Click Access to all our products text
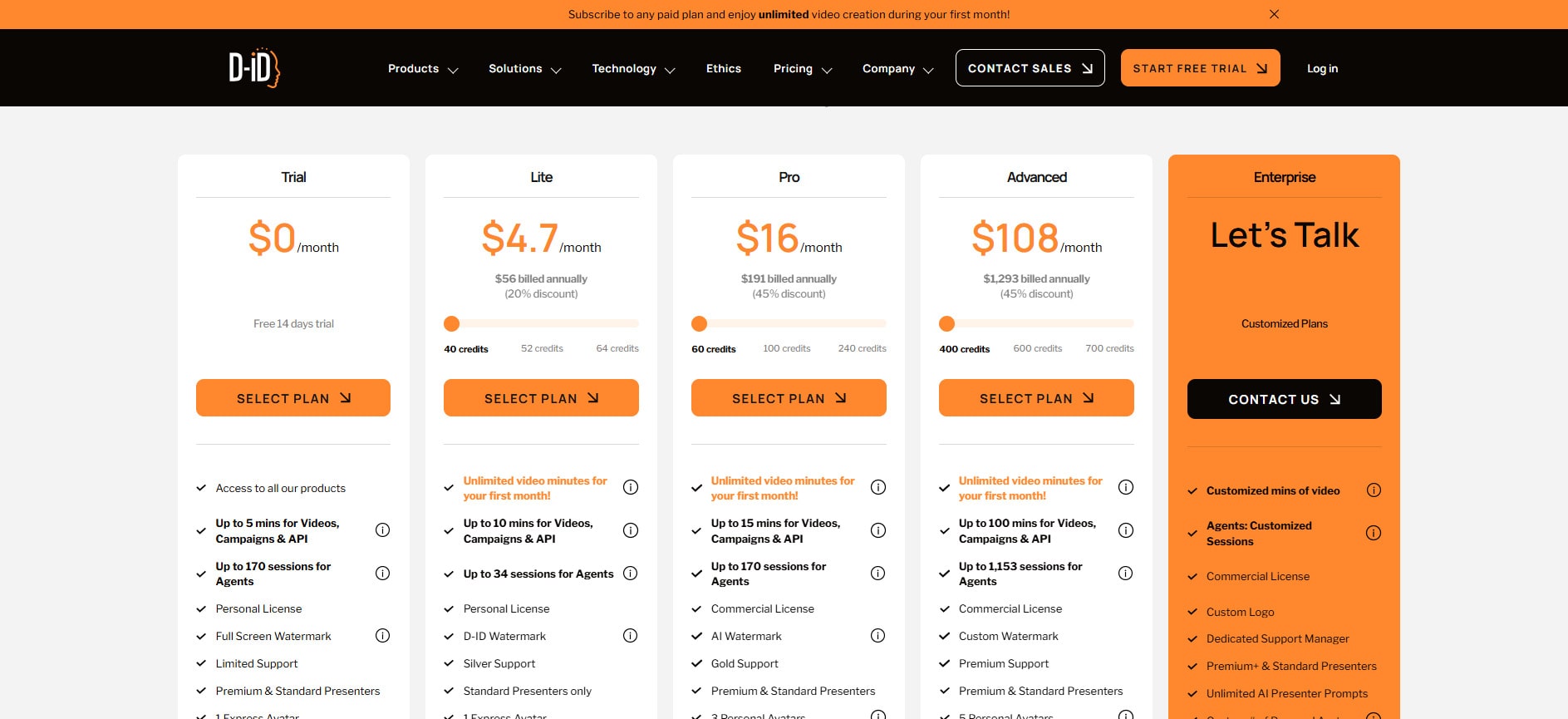The height and width of the screenshot is (719, 1568). pos(281,488)
